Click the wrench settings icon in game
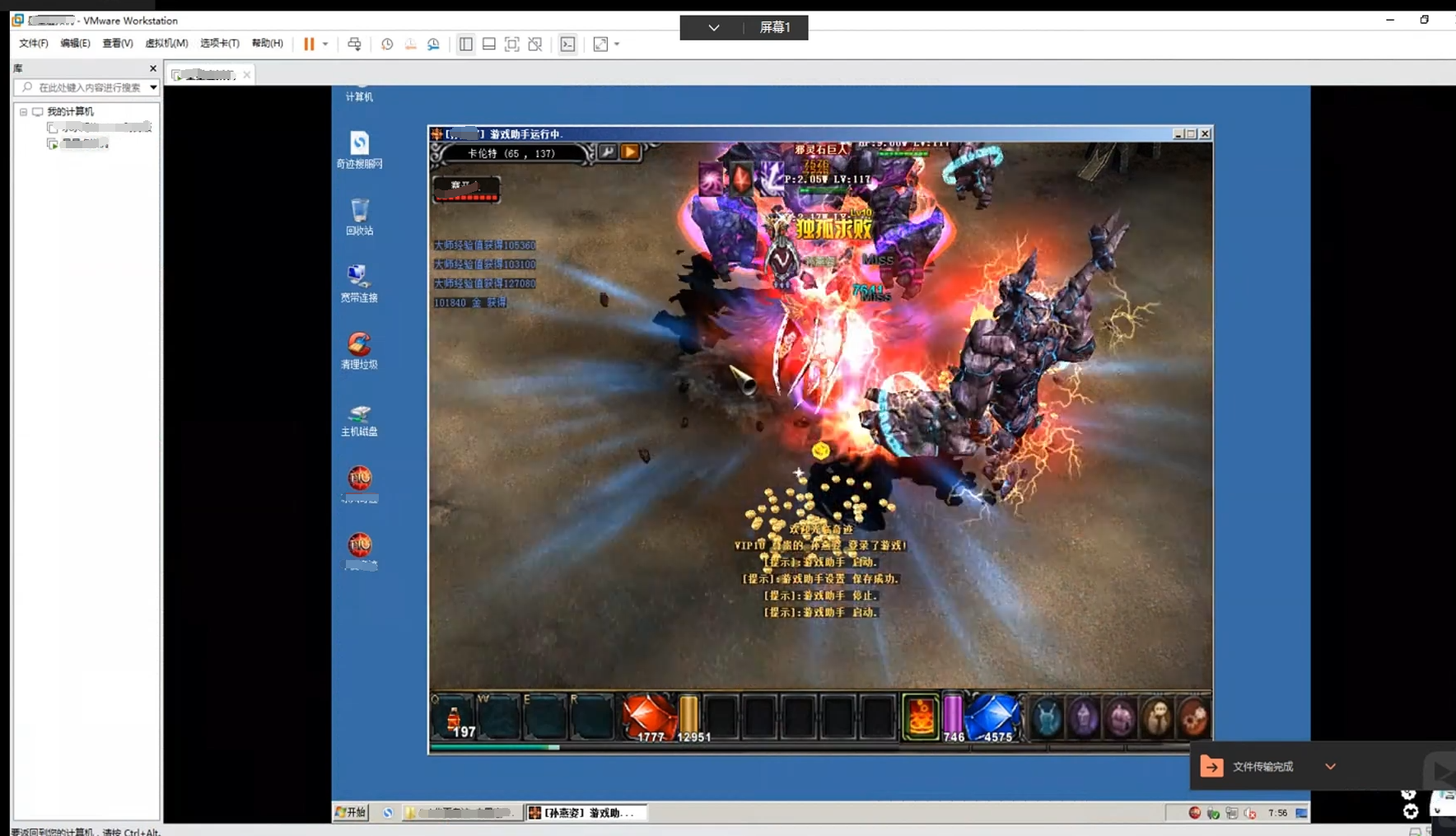 coord(607,152)
